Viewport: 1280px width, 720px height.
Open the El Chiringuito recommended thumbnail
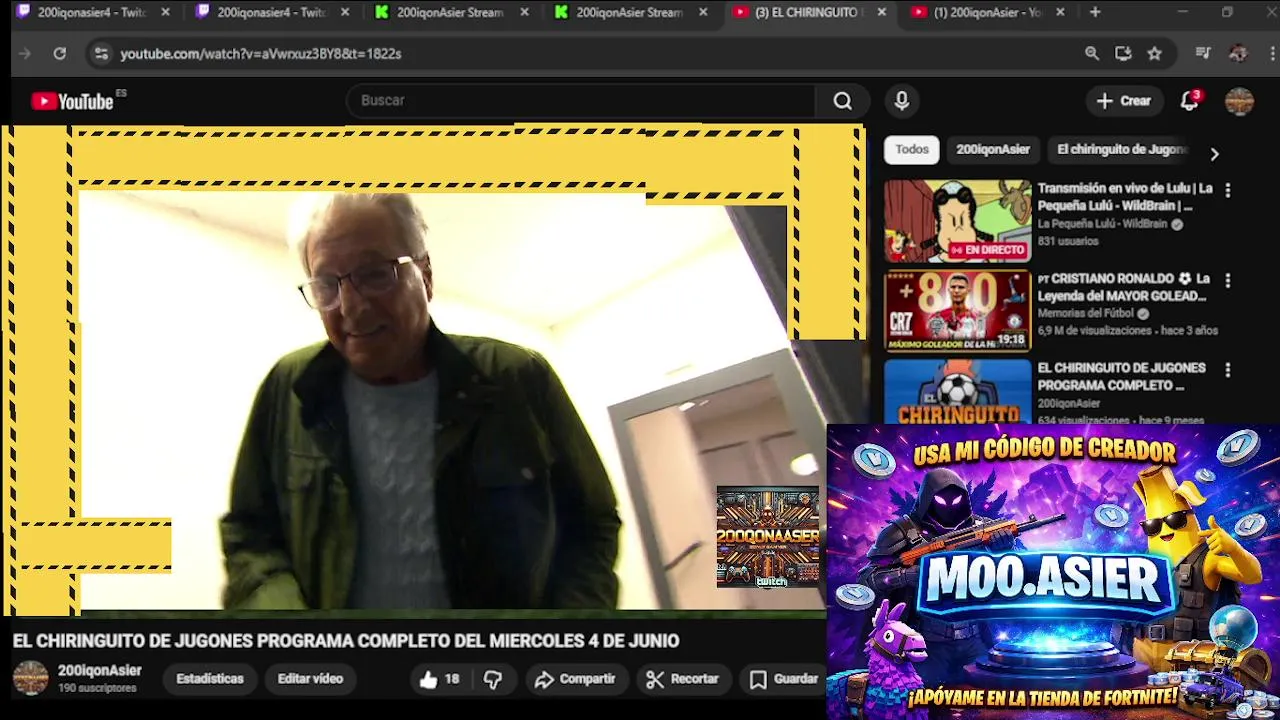click(957, 391)
